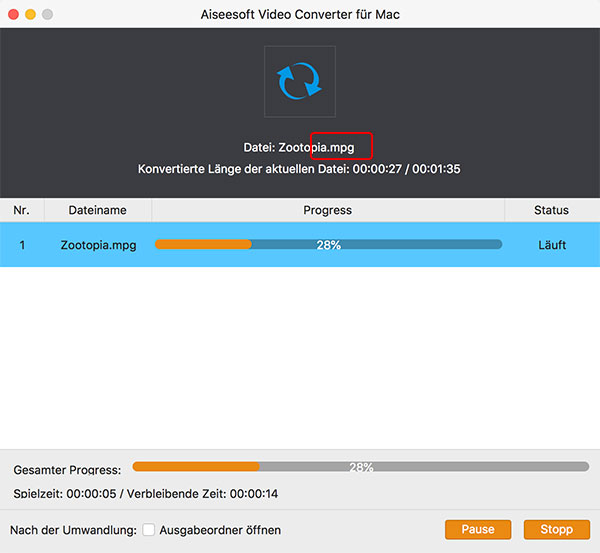The image size is (600, 553).
Task: Click the Läuft status cell
Action: coord(552,245)
